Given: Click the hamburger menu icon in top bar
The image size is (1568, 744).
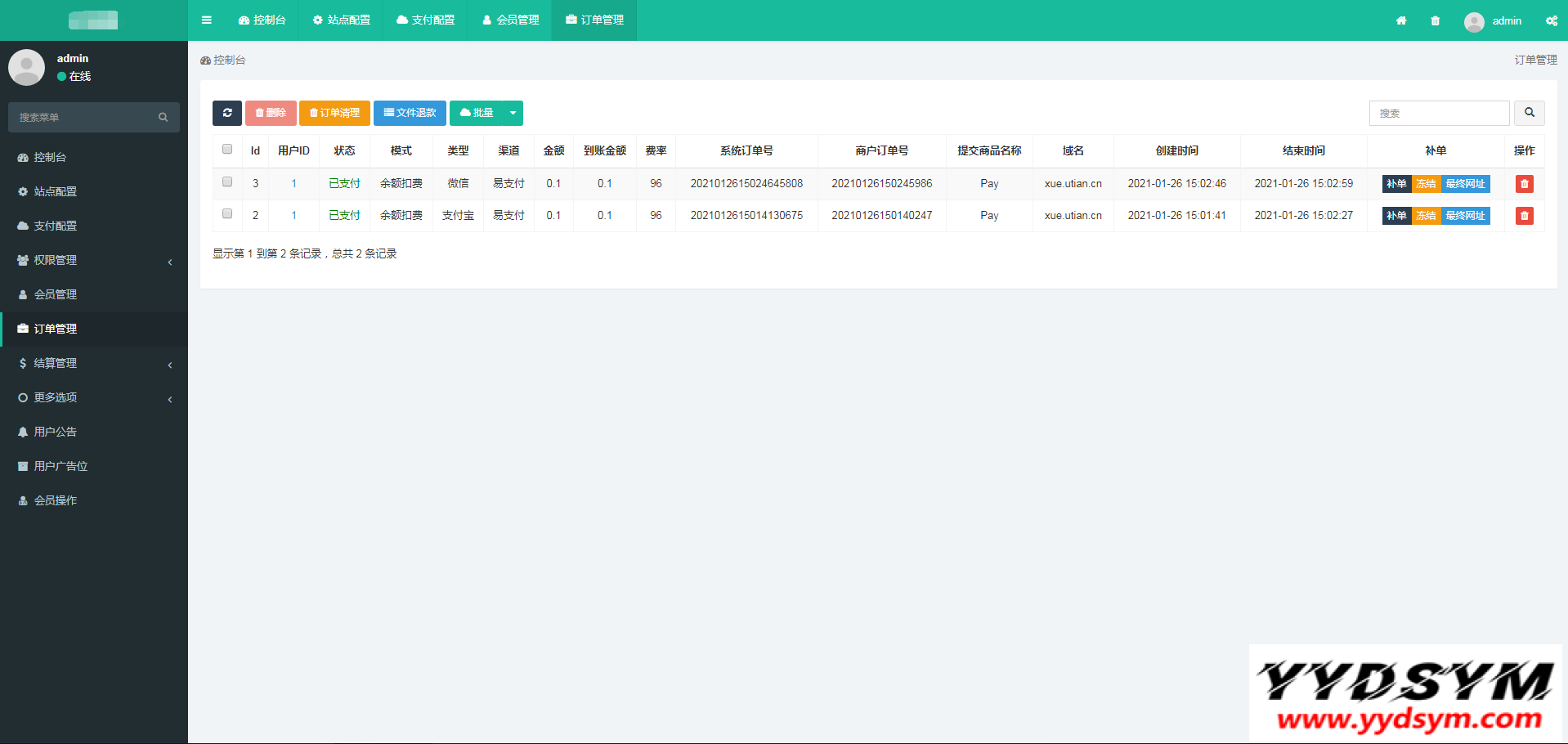Looking at the screenshot, I should click(x=207, y=20).
